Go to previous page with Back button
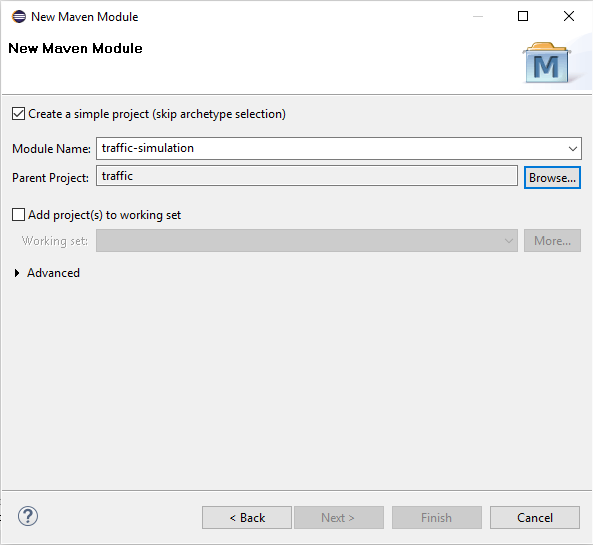The image size is (593, 545). [x=247, y=517]
